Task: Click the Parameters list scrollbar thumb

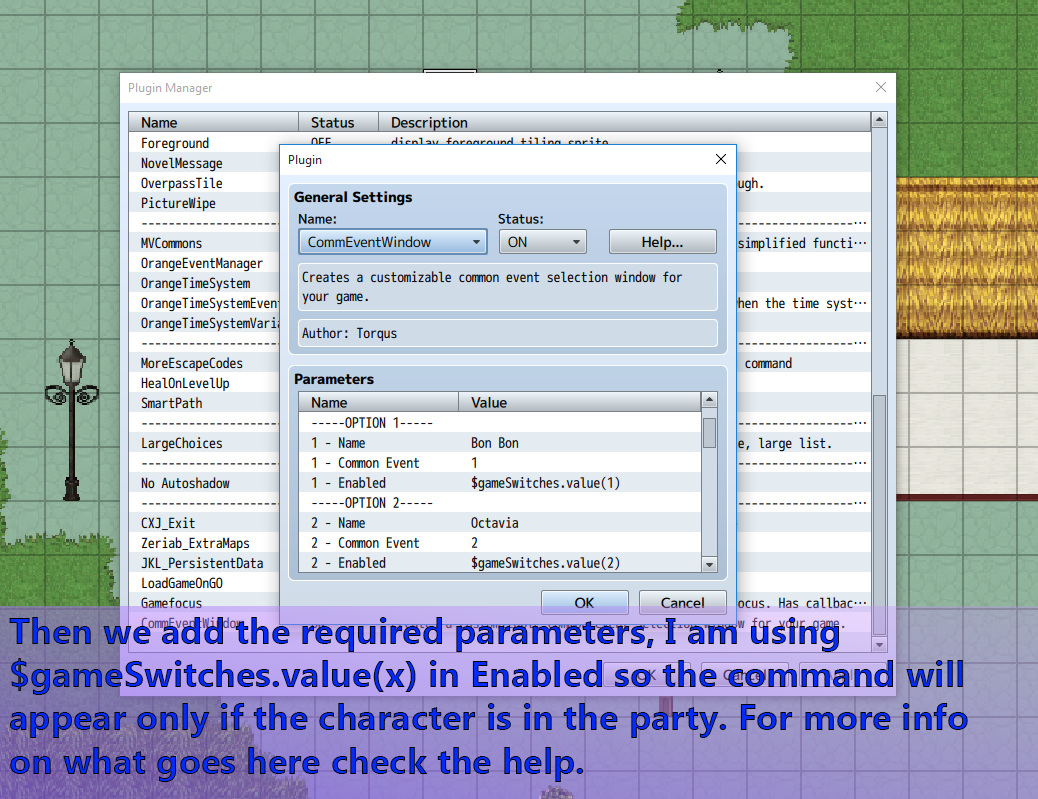Action: click(x=709, y=433)
